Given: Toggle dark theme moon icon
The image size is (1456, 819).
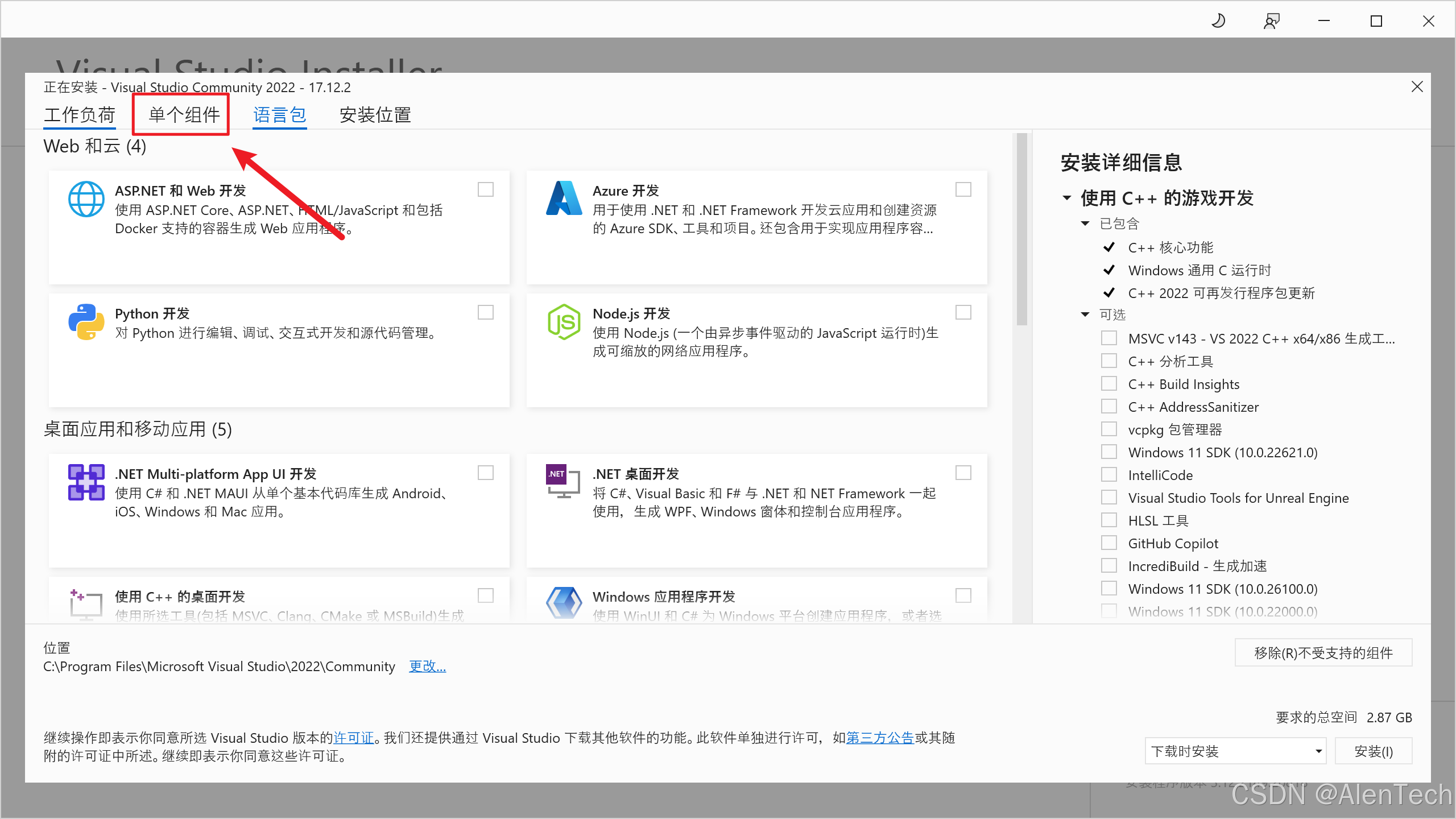Looking at the screenshot, I should pos(1218,22).
